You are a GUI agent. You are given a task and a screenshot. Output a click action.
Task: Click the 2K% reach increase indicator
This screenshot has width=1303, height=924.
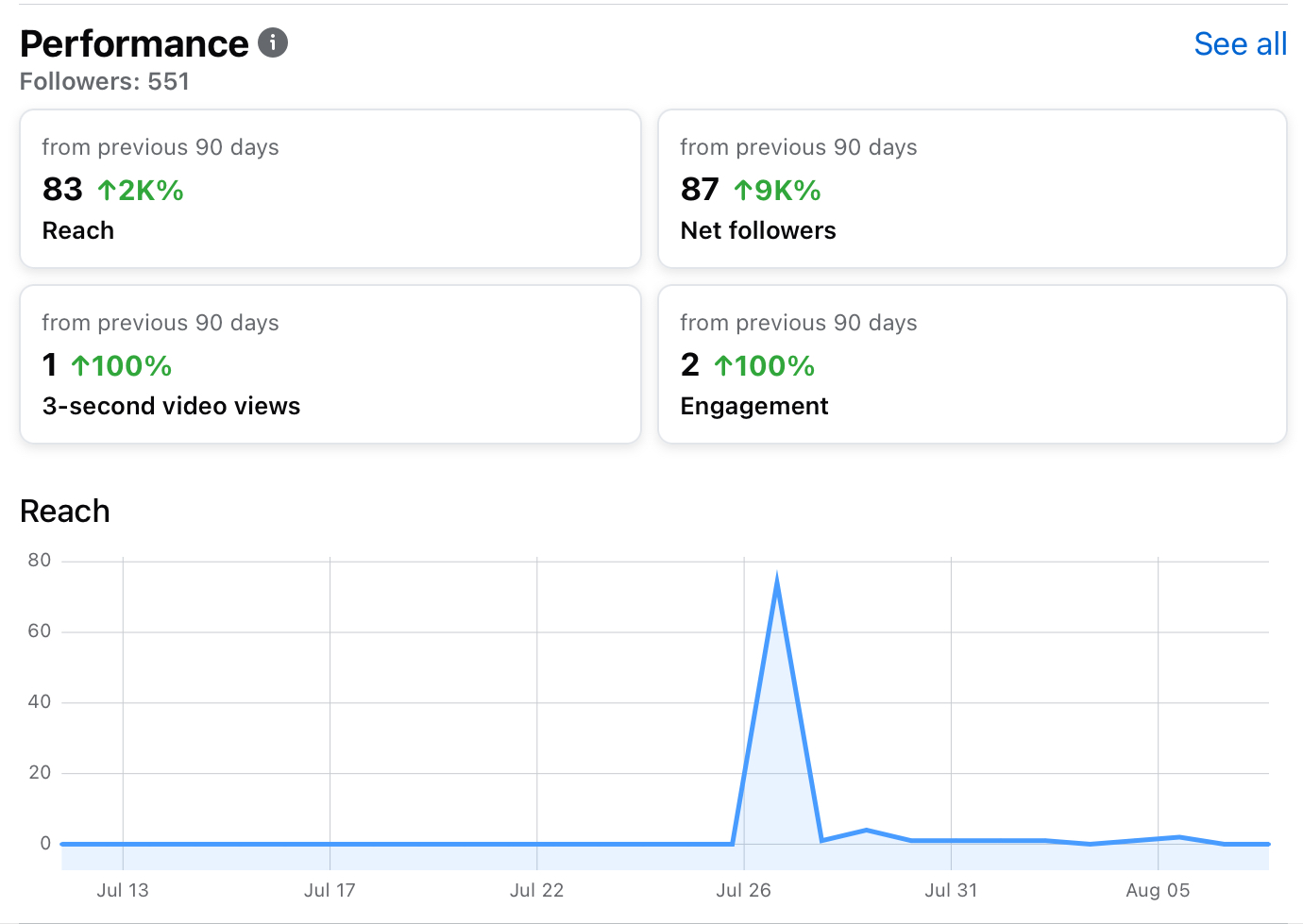[141, 191]
